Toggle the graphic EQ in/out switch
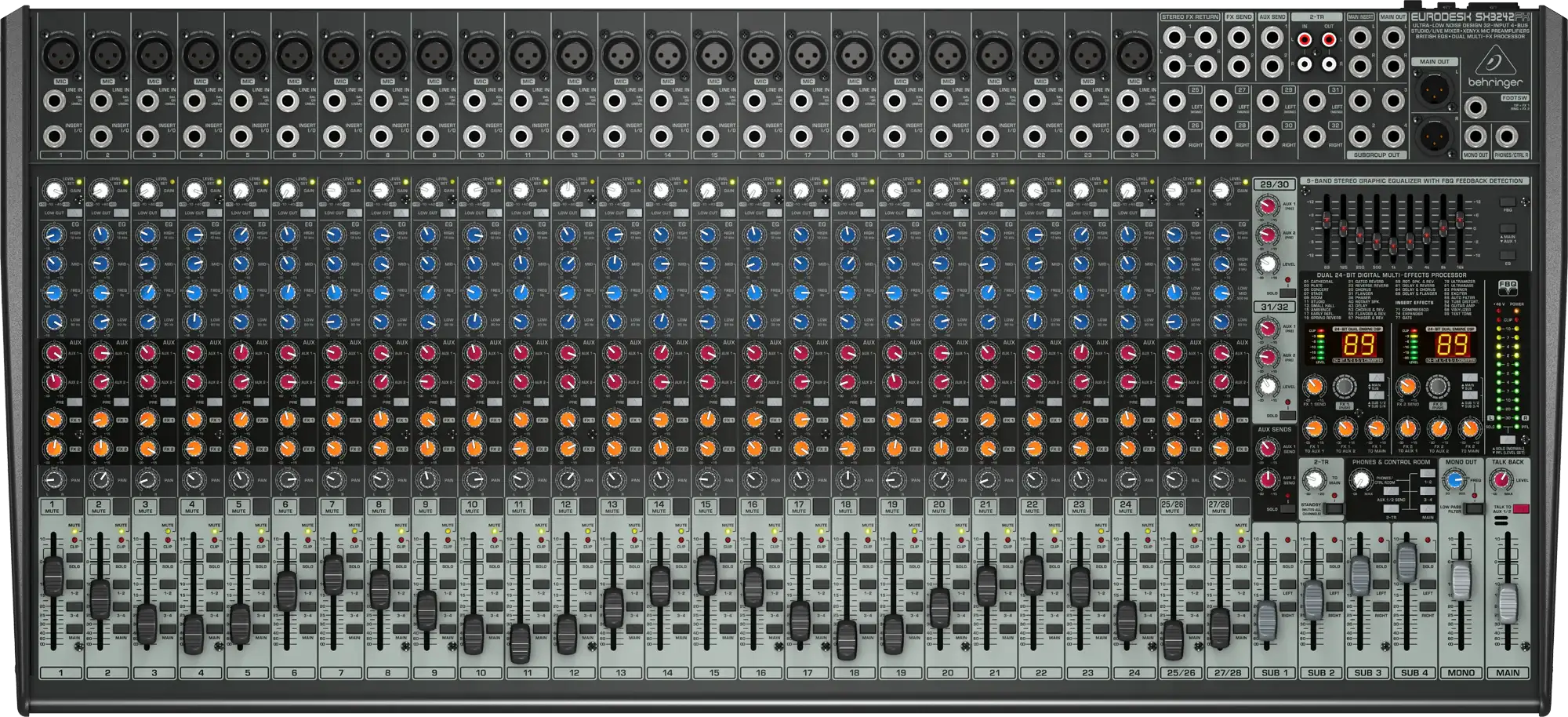 [1507, 256]
